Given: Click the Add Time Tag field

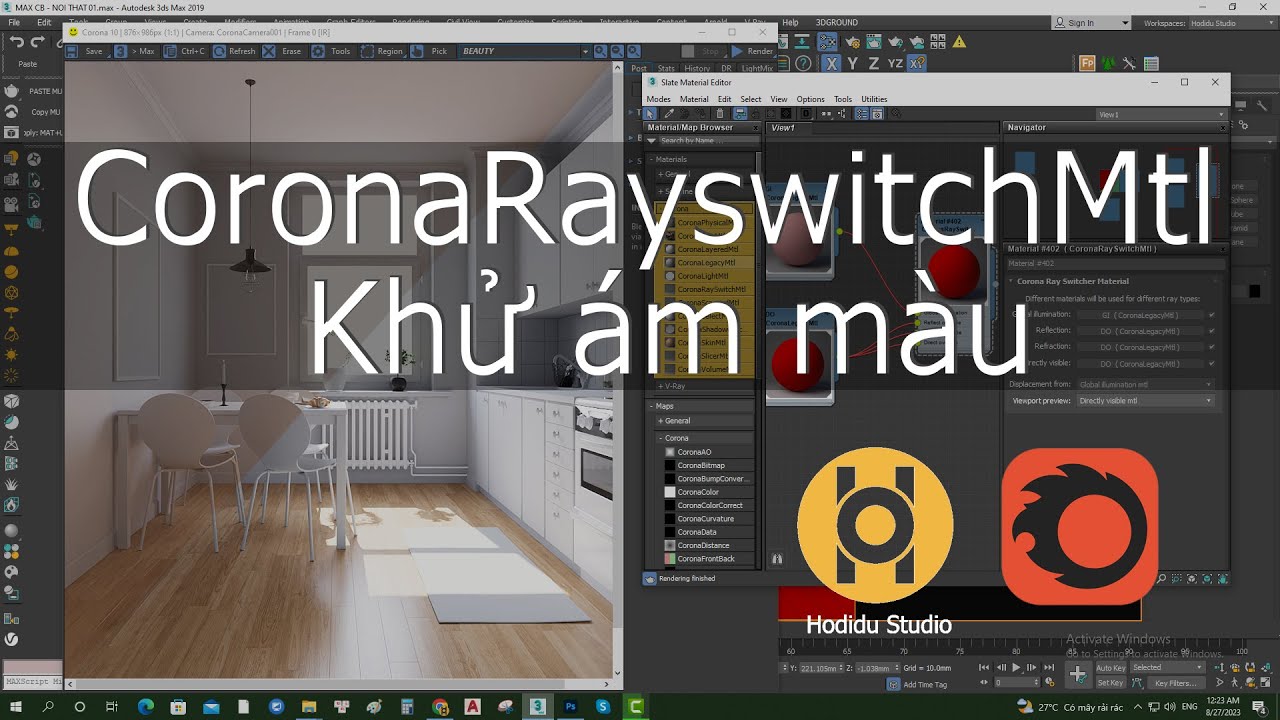Looking at the screenshot, I should point(925,684).
